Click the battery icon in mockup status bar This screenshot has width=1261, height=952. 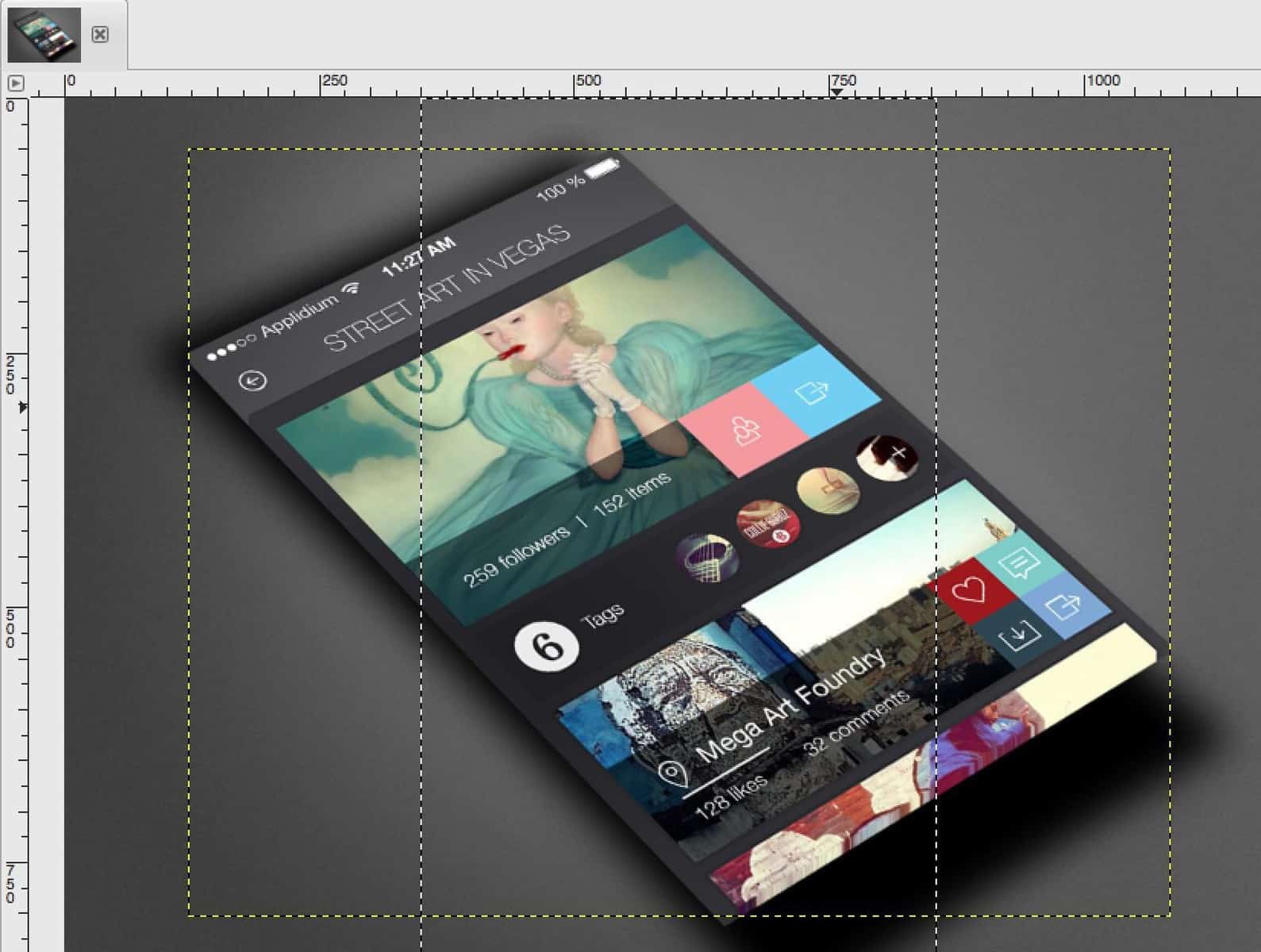coord(602,168)
